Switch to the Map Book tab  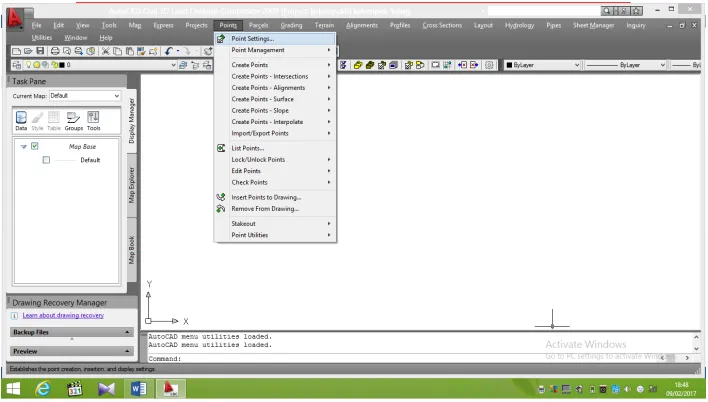[131, 250]
